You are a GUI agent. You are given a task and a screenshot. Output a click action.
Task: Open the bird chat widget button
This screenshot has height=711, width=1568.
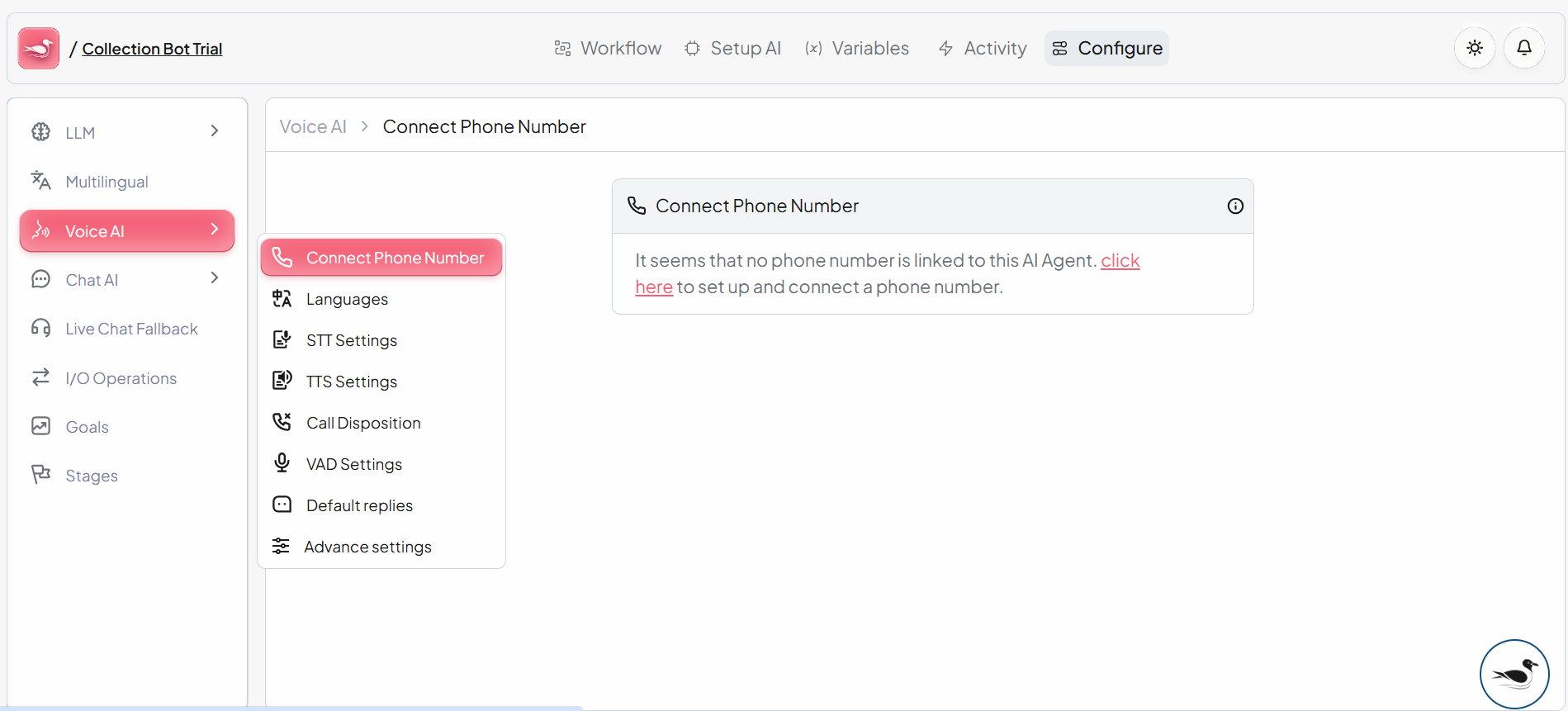(x=1514, y=674)
